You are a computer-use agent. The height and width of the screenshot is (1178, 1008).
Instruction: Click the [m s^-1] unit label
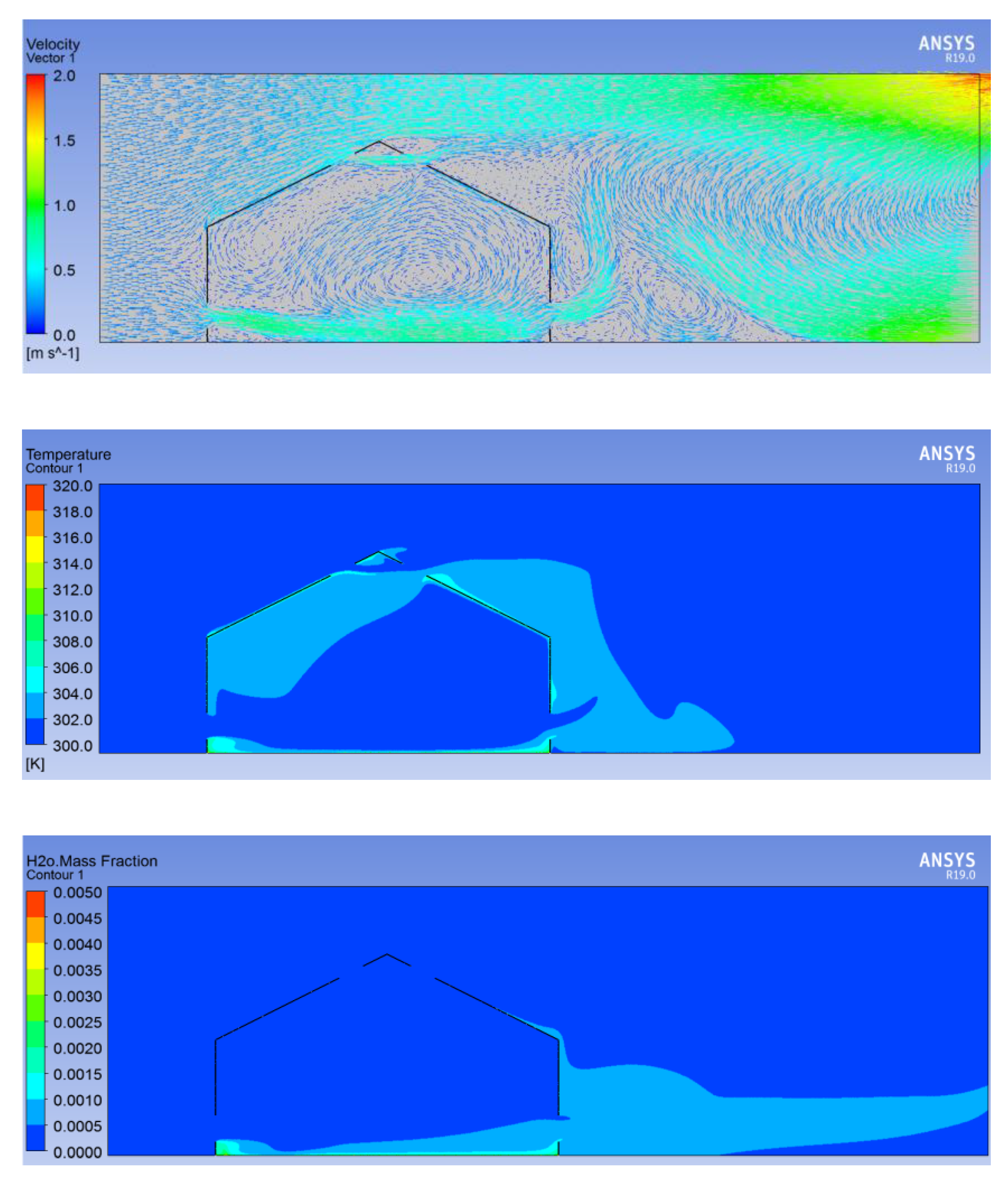52,353
